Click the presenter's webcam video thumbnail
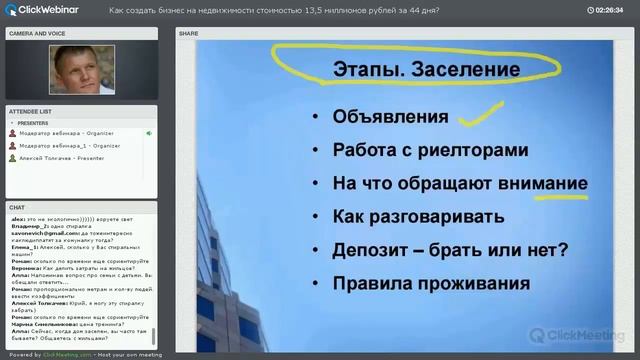The height and width of the screenshot is (360, 640). [82, 70]
